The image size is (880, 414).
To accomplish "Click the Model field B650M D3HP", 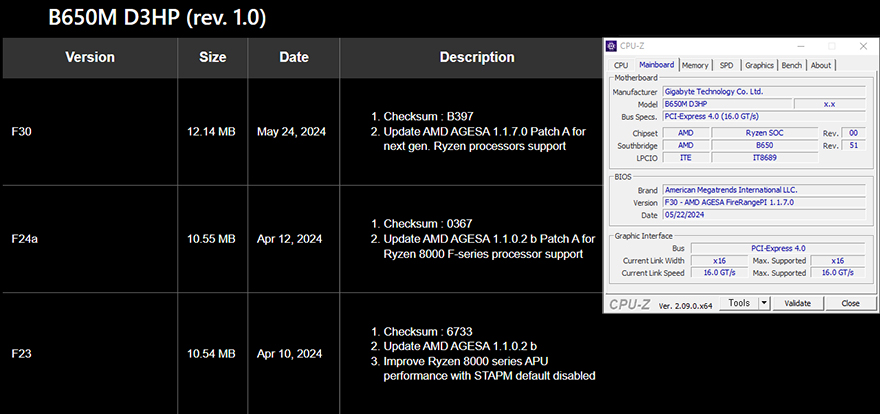I will (x=727, y=104).
